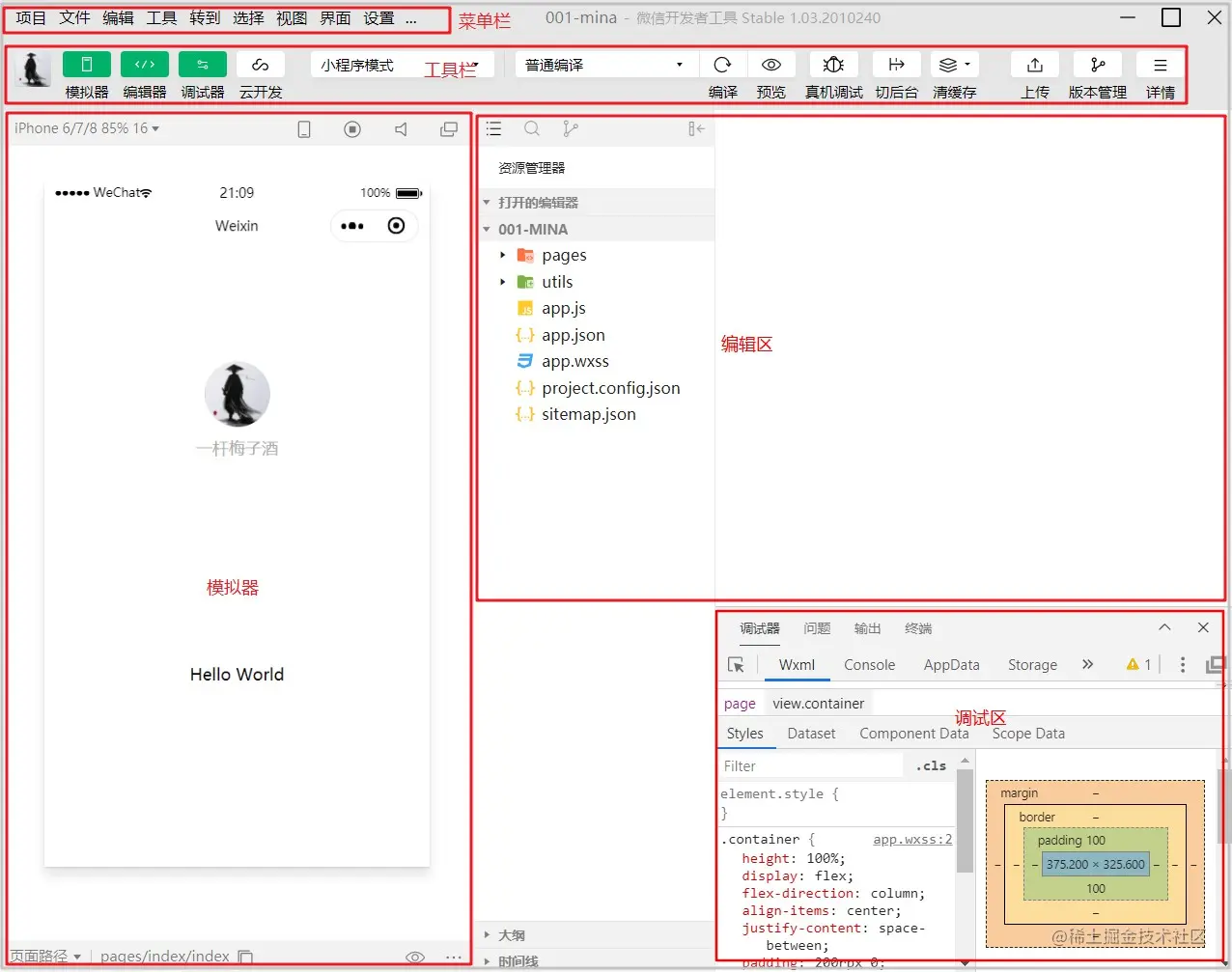This screenshot has width=1232, height=972.
Task: Switch to the 问题 problems tab
Action: [x=817, y=628]
